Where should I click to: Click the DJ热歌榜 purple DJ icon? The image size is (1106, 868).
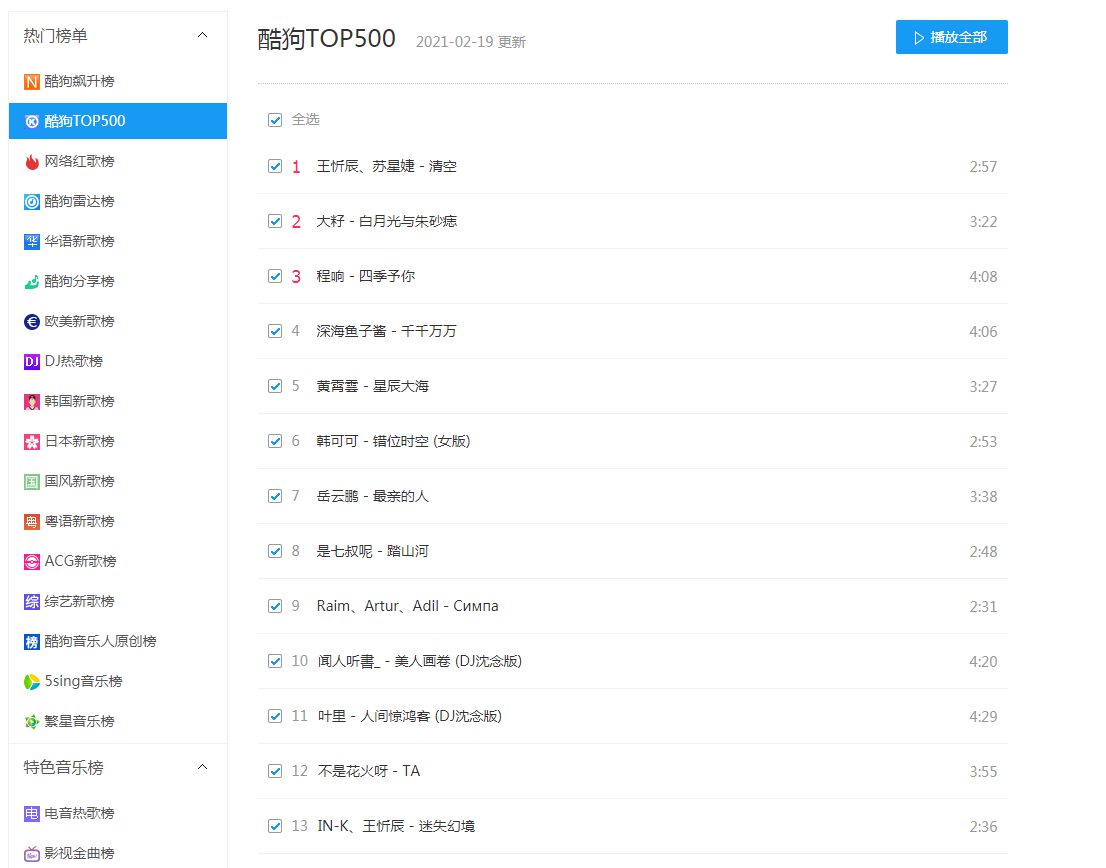(32, 362)
